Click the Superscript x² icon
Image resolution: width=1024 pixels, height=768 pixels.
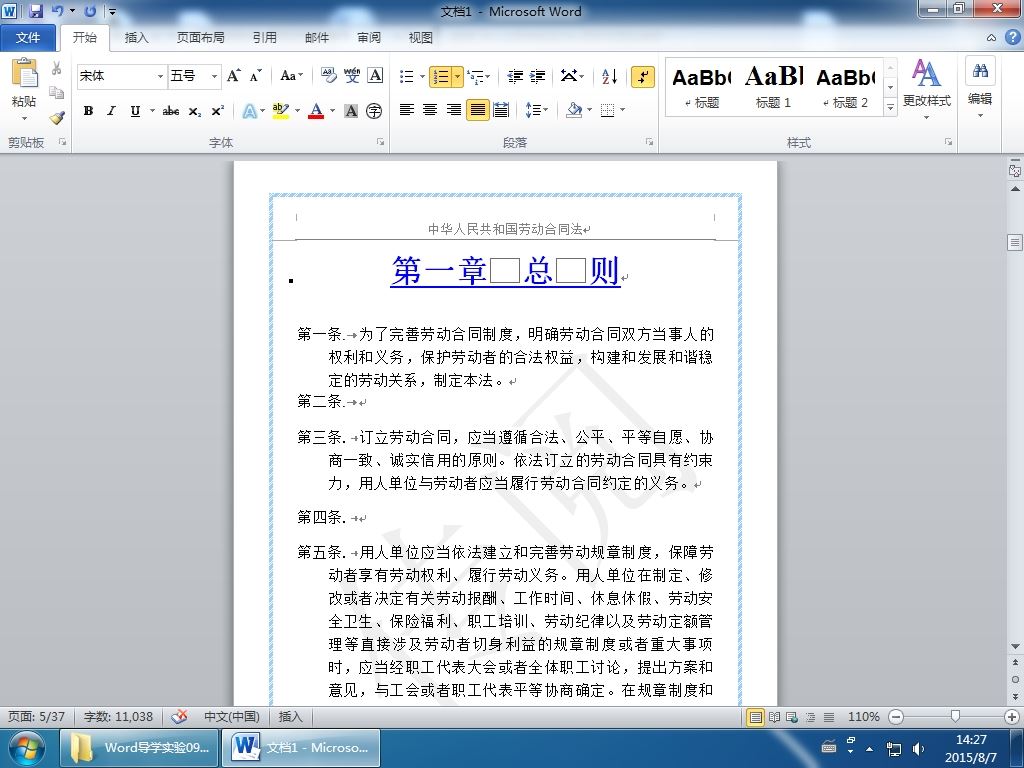[x=217, y=111]
